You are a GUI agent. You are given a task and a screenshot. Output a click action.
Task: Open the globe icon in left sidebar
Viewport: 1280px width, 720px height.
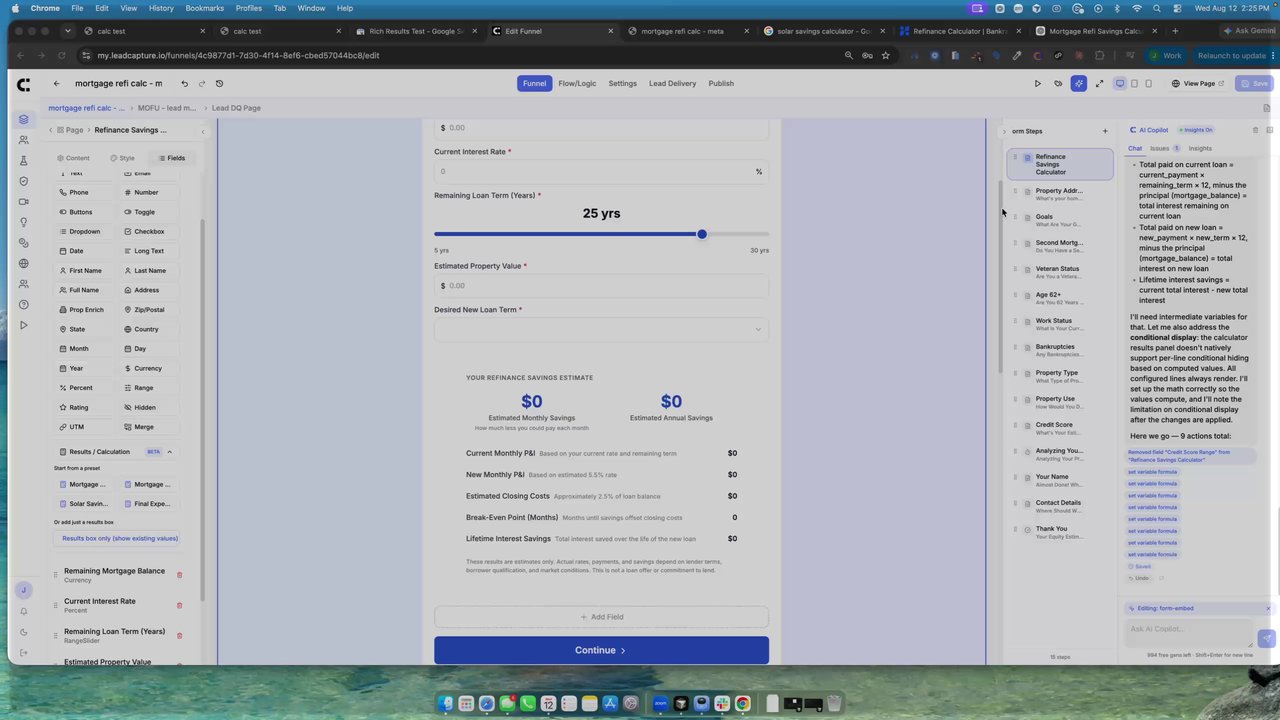coord(24,264)
